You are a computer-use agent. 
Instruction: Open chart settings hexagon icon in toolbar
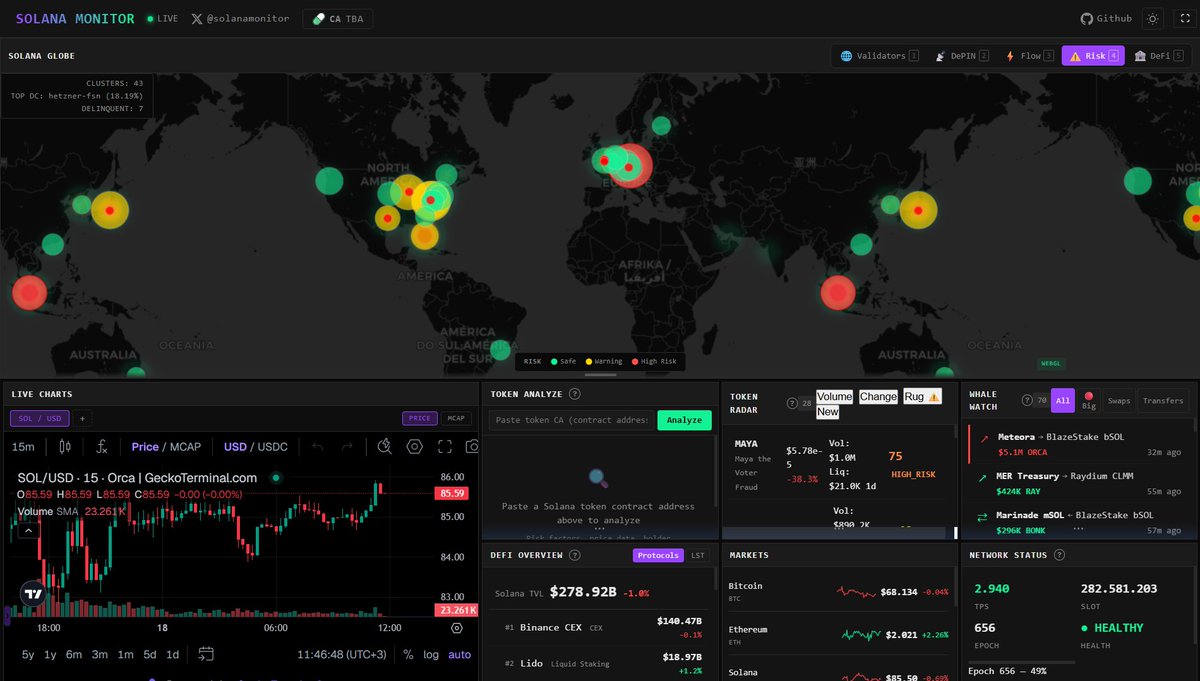pos(415,447)
